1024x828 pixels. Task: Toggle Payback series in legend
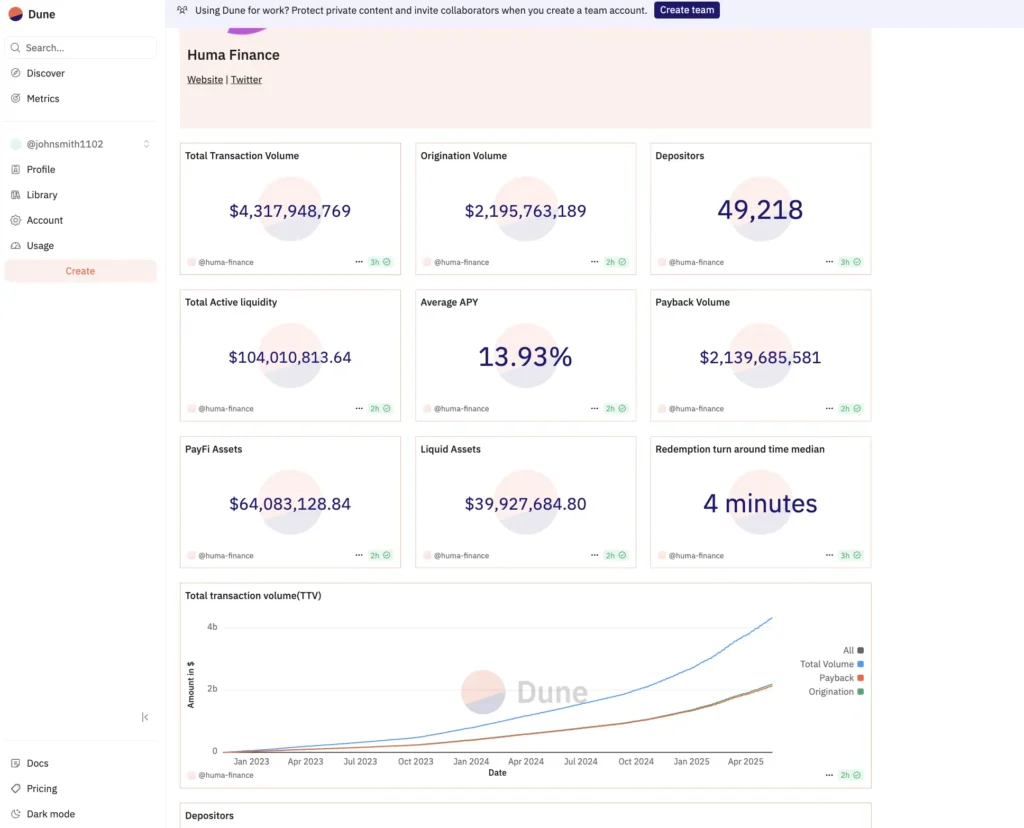pyautogui.click(x=841, y=678)
